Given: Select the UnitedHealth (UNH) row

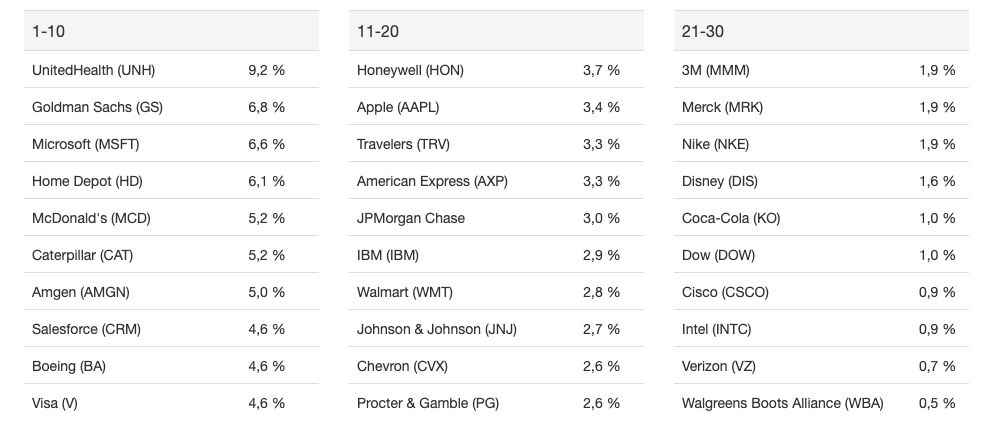Looking at the screenshot, I should pos(93,70).
